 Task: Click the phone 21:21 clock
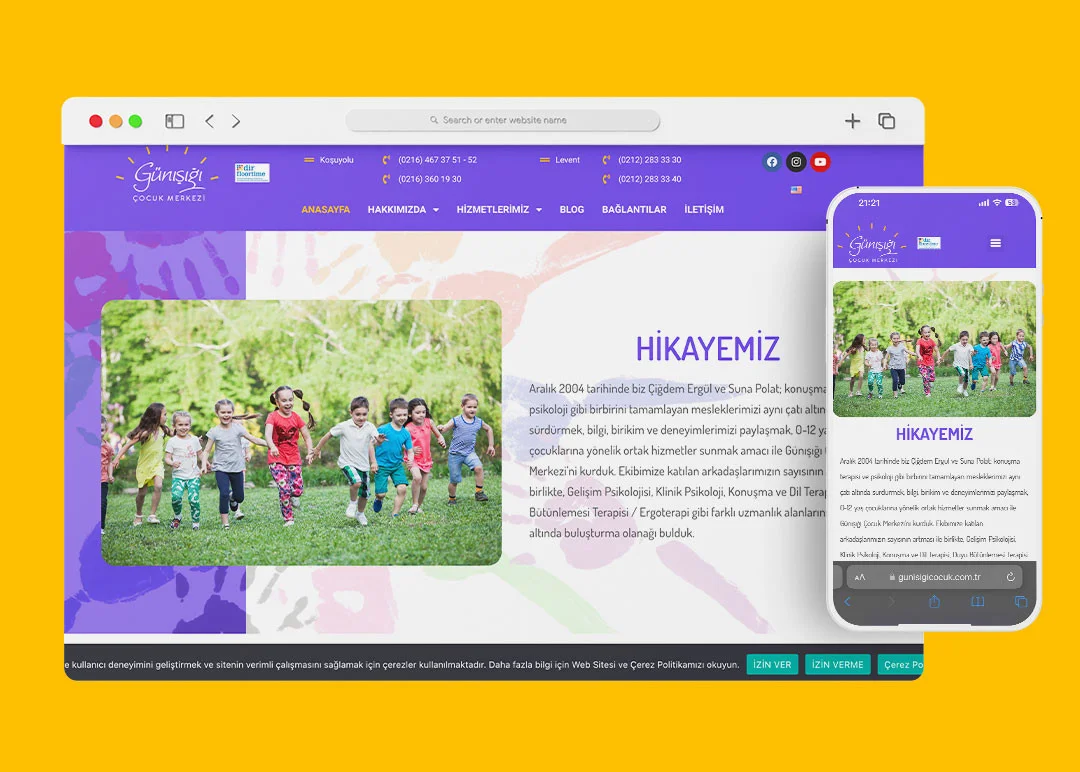869,202
